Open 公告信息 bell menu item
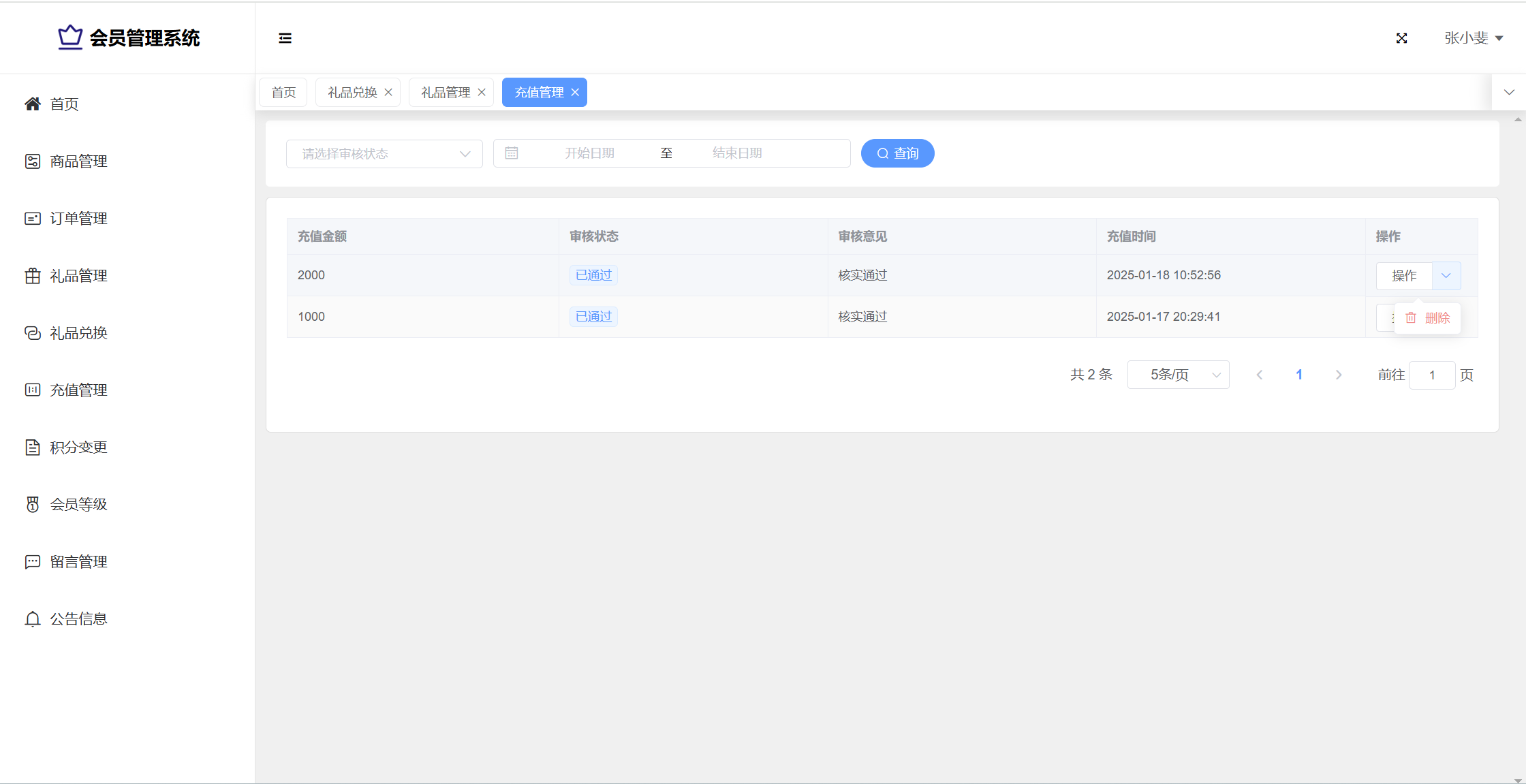 click(78, 619)
